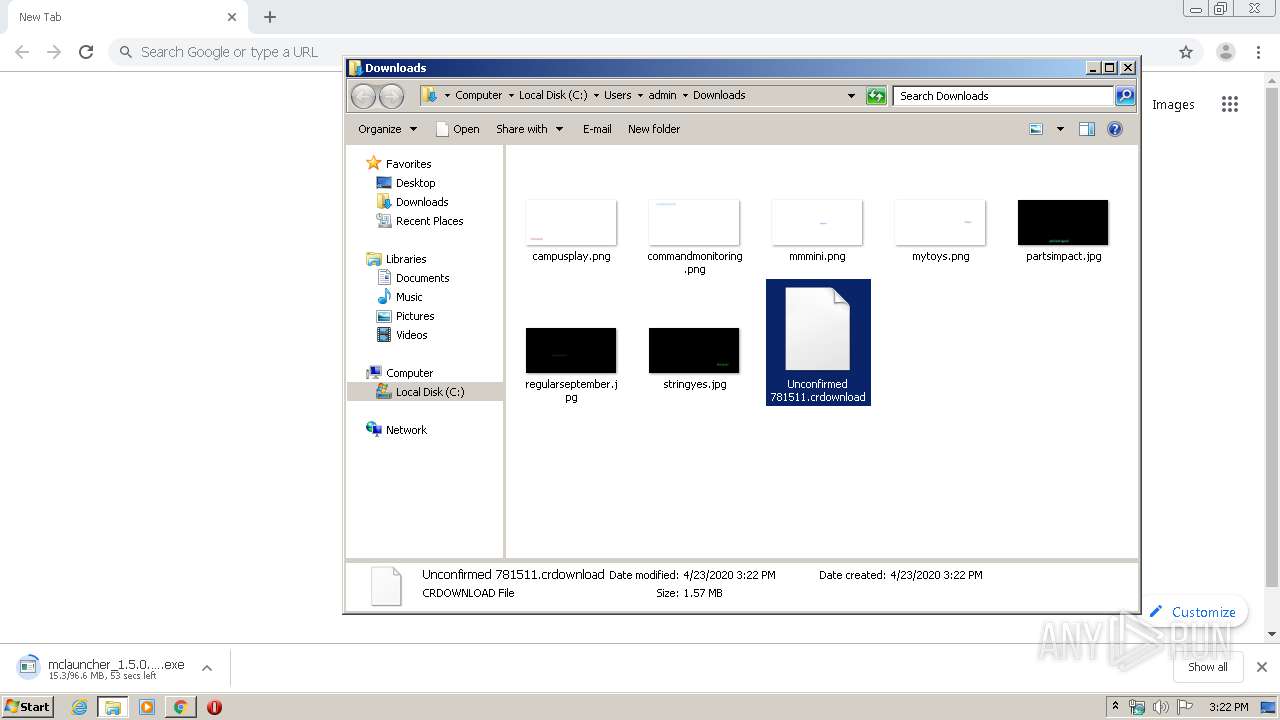Open the Google apps grid icon

click(x=1230, y=104)
